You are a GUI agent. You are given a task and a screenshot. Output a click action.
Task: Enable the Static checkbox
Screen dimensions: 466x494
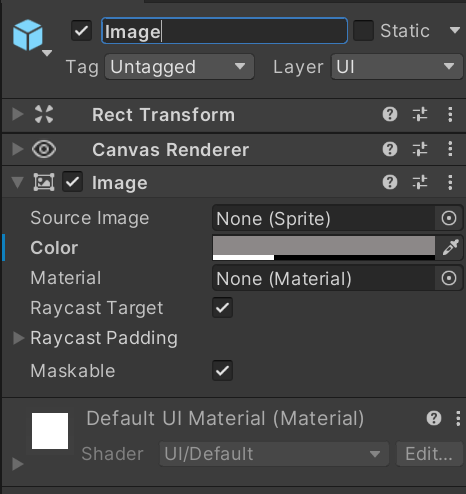pos(363,31)
